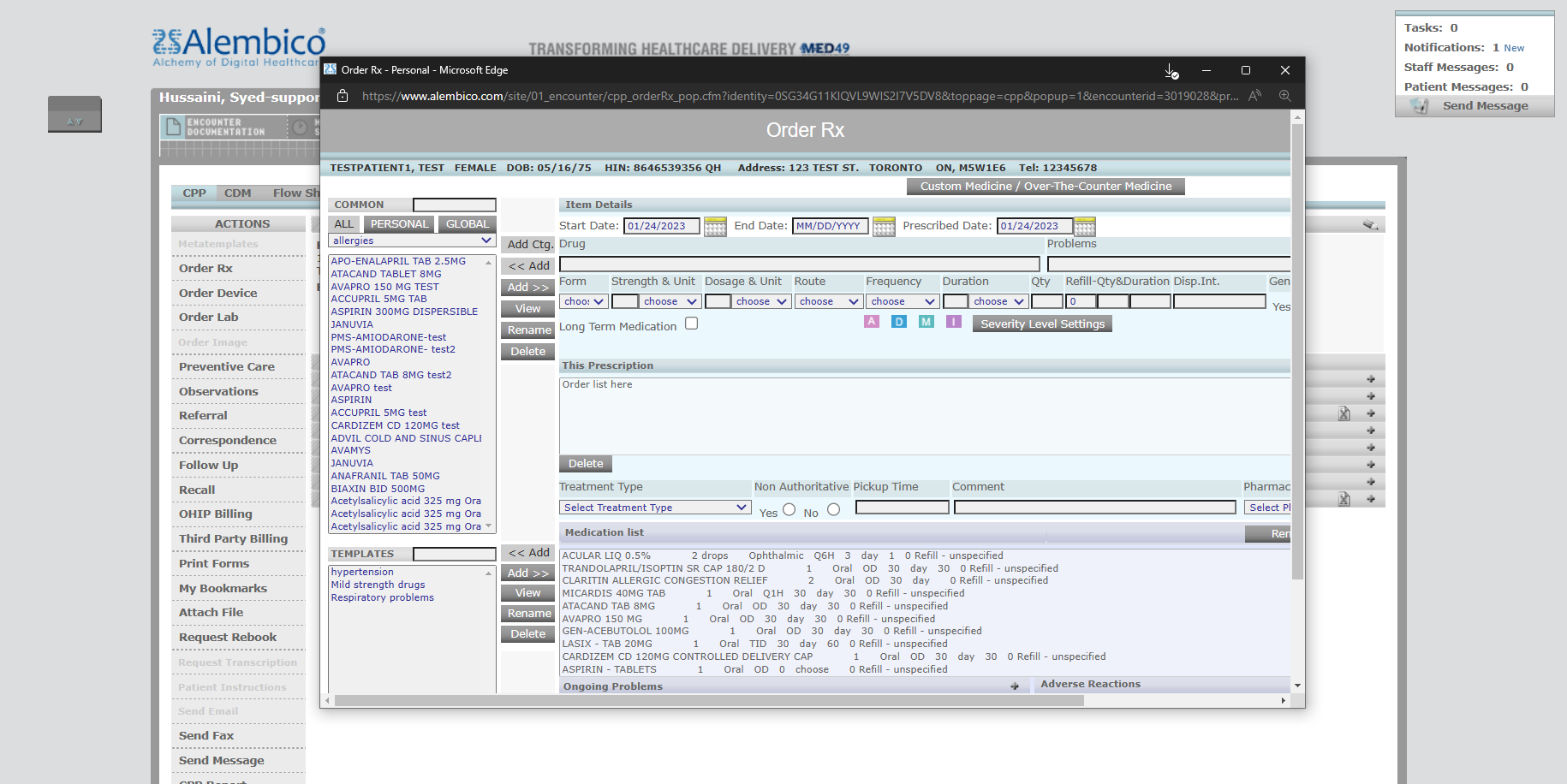The width and height of the screenshot is (1567, 784).
Task: Switch to the GLOBAL tab
Action: [x=466, y=223]
